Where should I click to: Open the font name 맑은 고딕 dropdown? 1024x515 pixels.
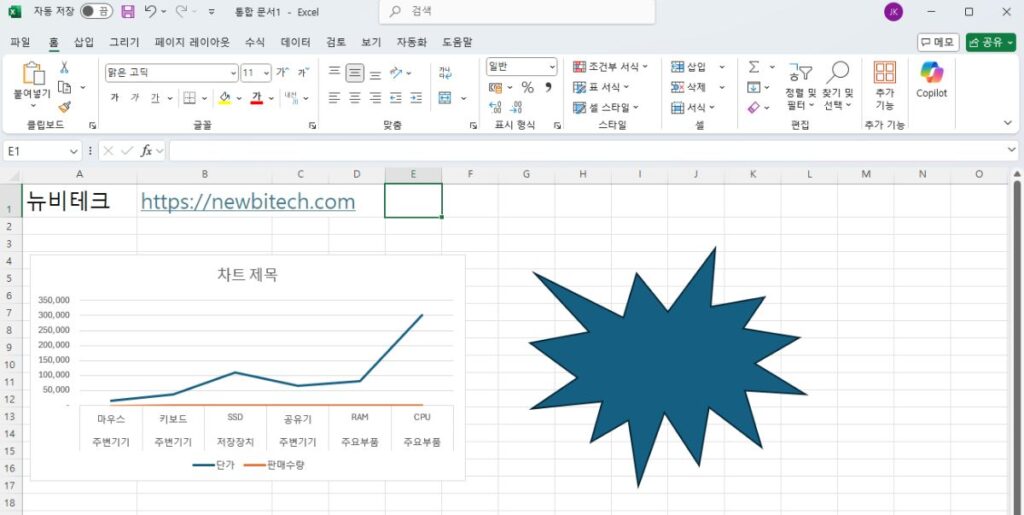(x=232, y=73)
